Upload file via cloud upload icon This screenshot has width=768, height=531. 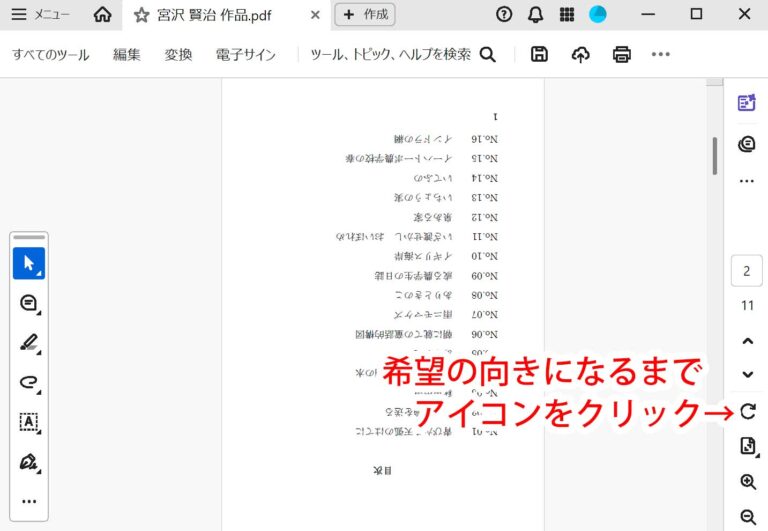pyautogui.click(x=580, y=54)
